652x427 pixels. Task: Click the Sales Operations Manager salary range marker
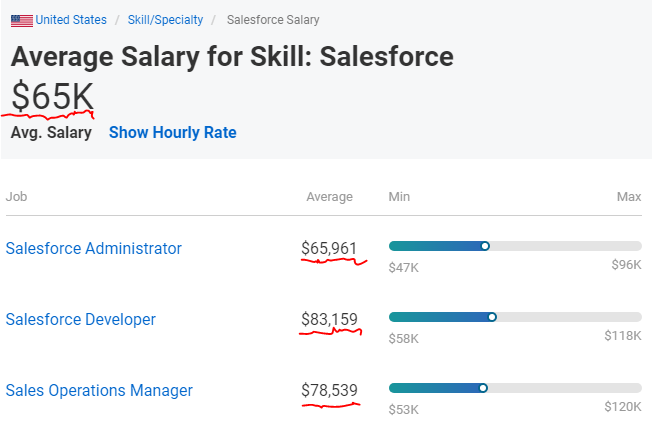(x=483, y=388)
